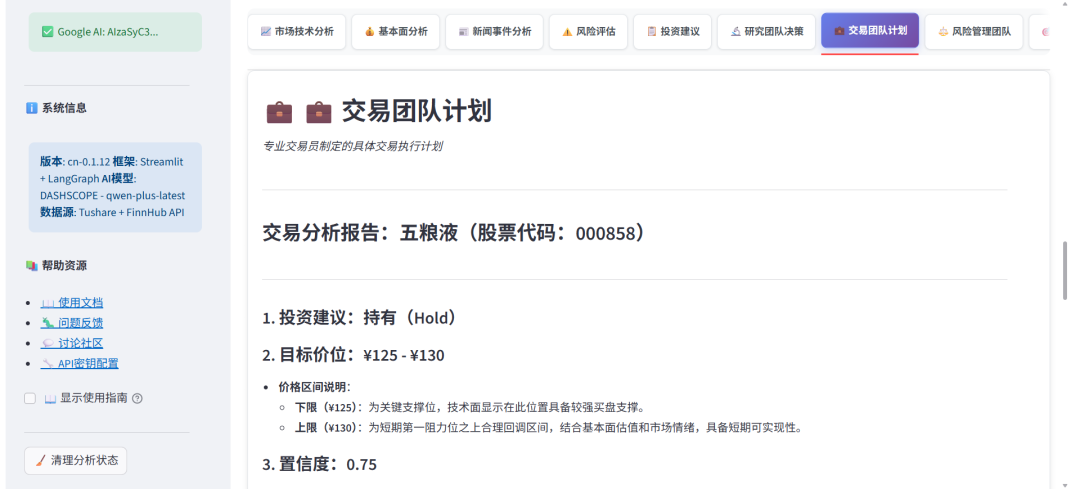Visit the 讨论社区 link

[72, 343]
